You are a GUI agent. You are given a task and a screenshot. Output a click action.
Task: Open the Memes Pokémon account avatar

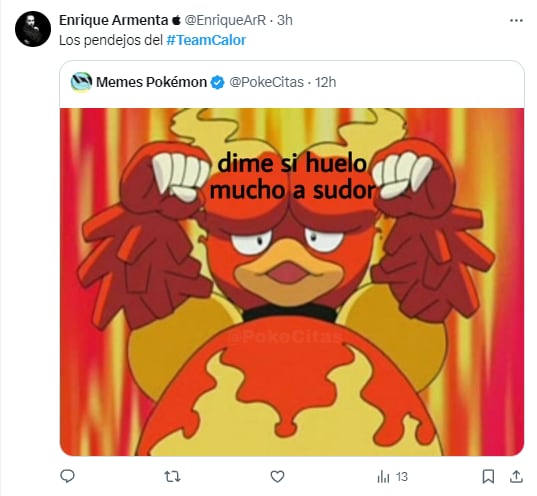[81, 82]
